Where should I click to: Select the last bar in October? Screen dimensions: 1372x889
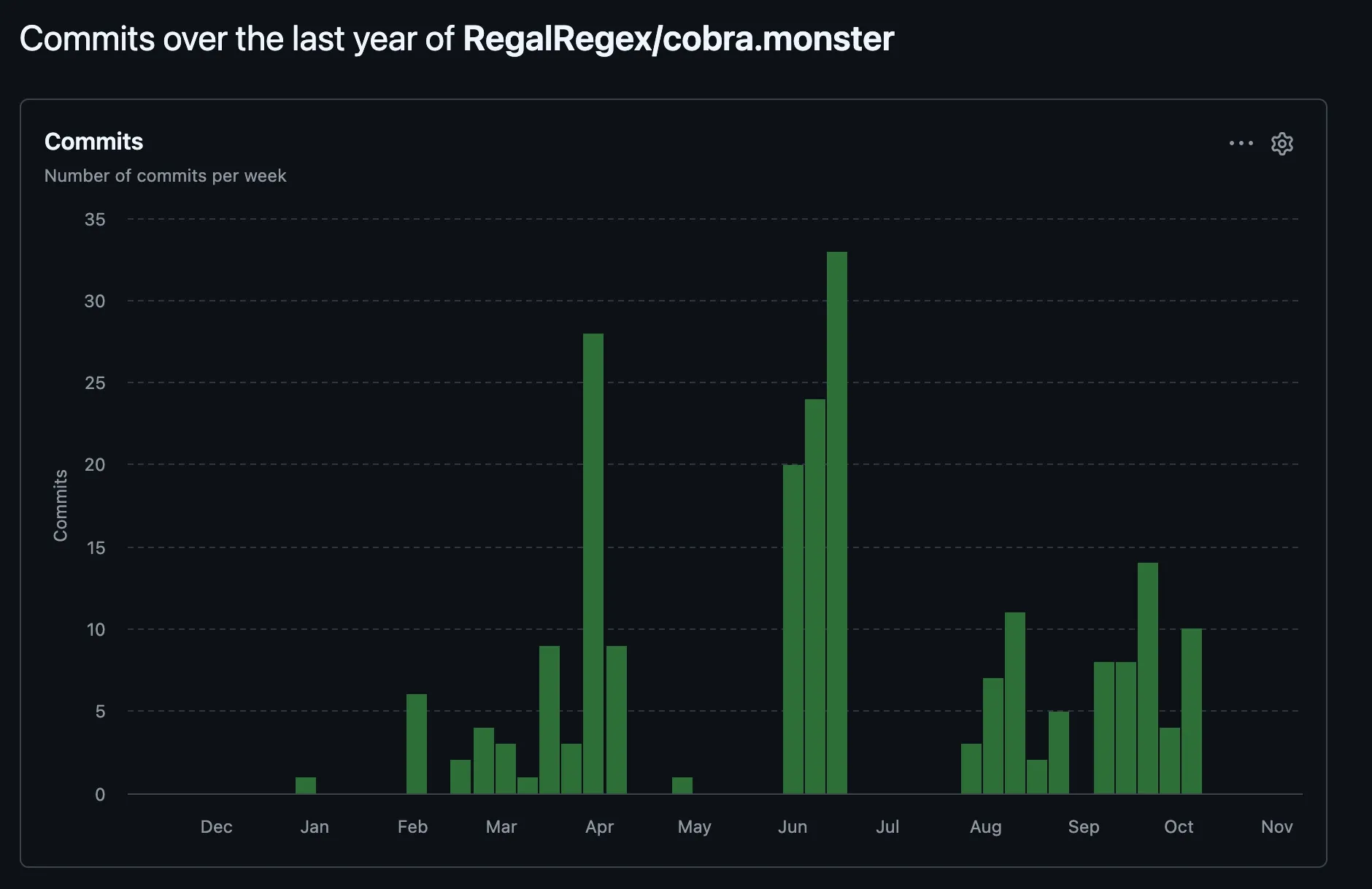pyautogui.click(x=1192, y=711)
